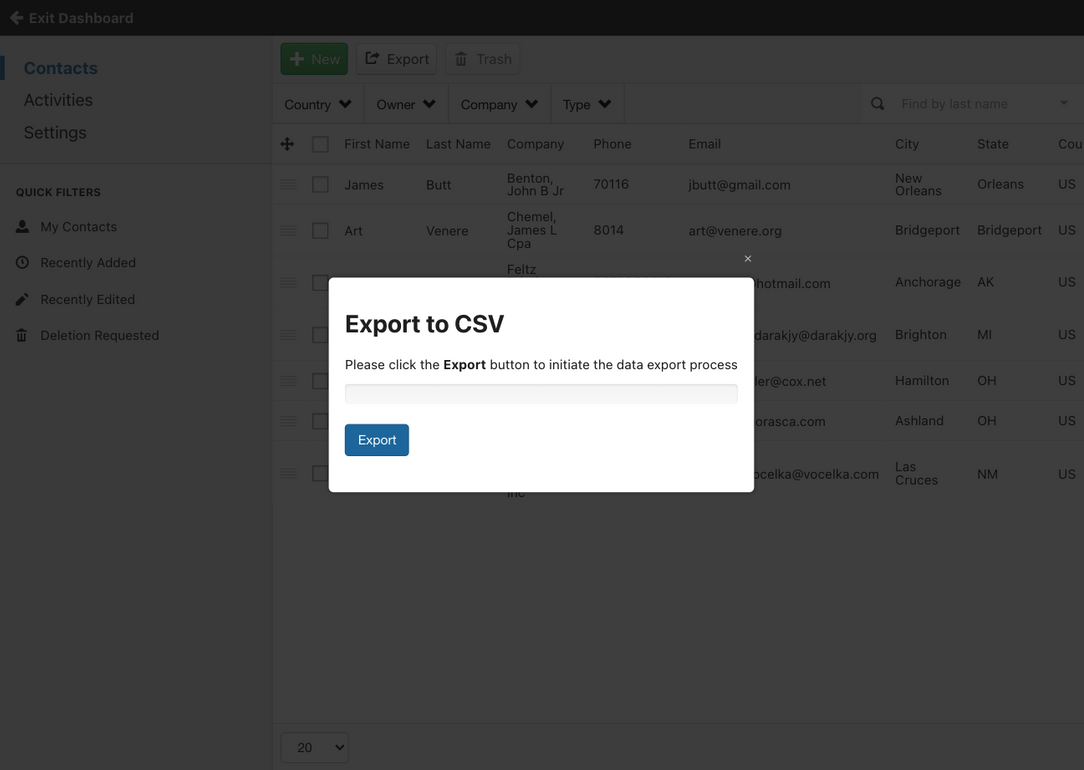The height and width of the screenshot is (770, 1084).
Task: Click the Recently Added clock icon
Action: coord(22,263)
